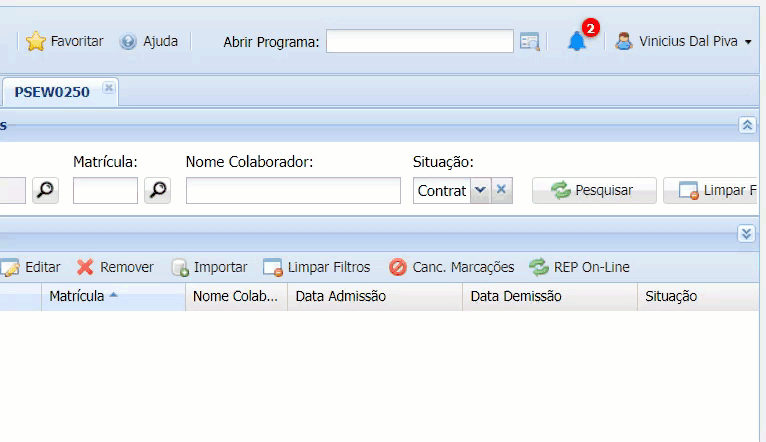Close the PSEW0250 tab
766x442 pixels.
click(x=109, y=88)
